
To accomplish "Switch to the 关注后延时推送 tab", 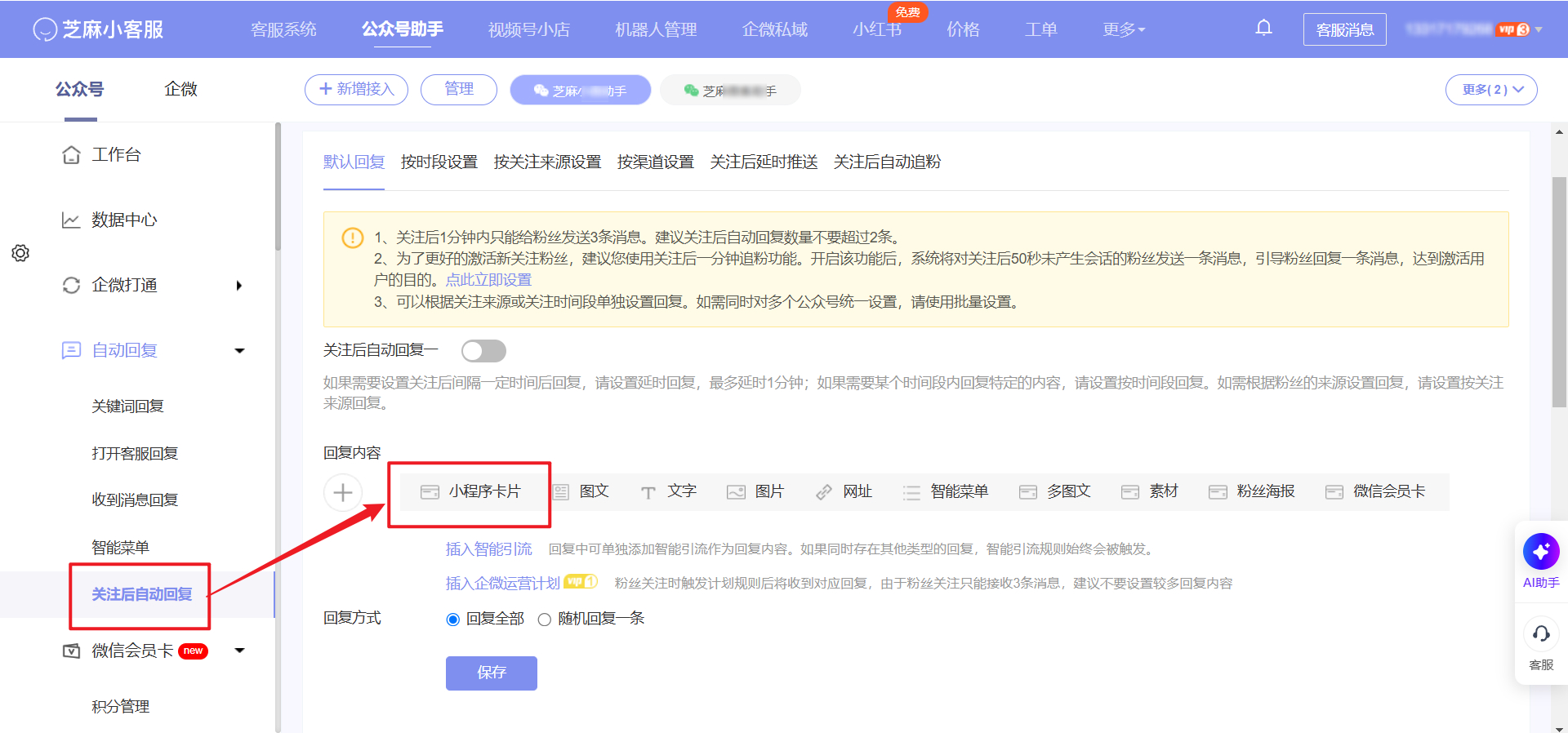I will pyautogui.click(x=764, y=162).
